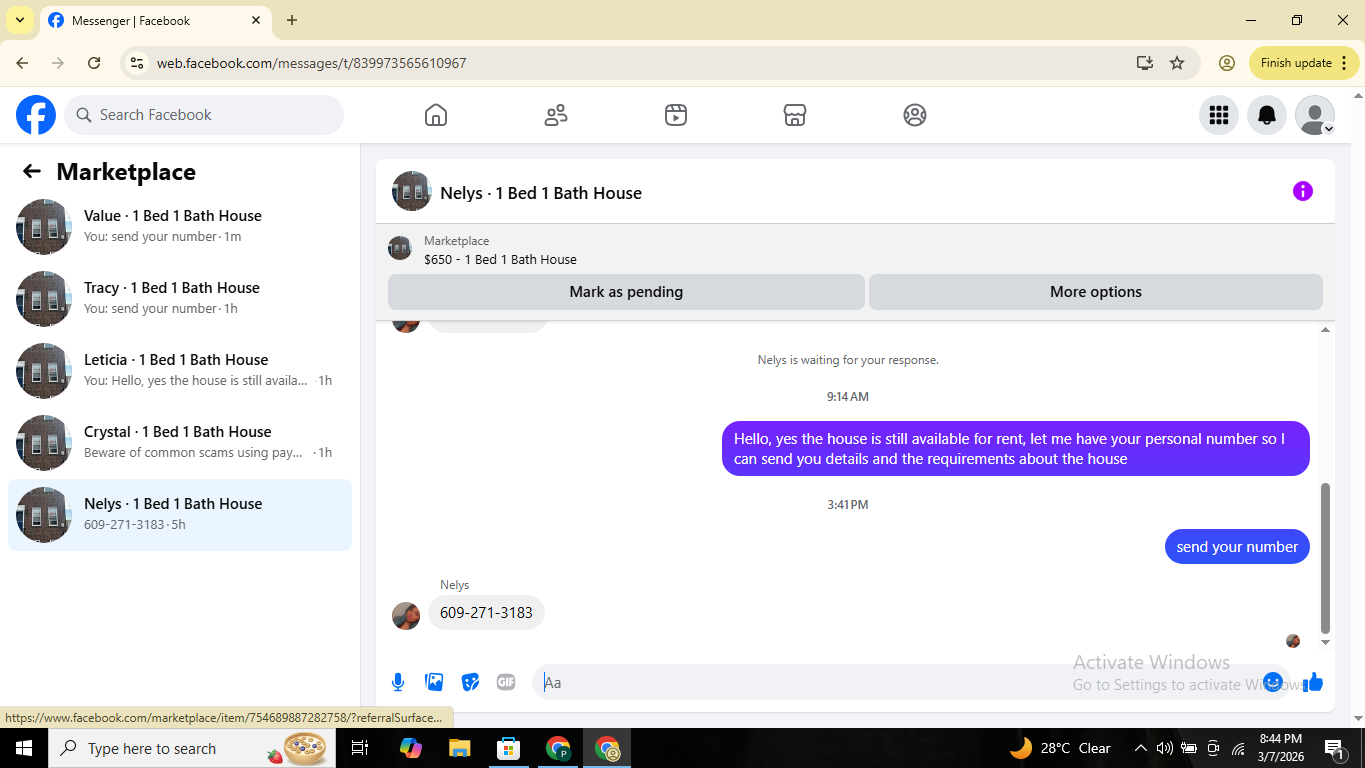
Task: Open the Facebook logo home
Action: (x=36, y=115)
